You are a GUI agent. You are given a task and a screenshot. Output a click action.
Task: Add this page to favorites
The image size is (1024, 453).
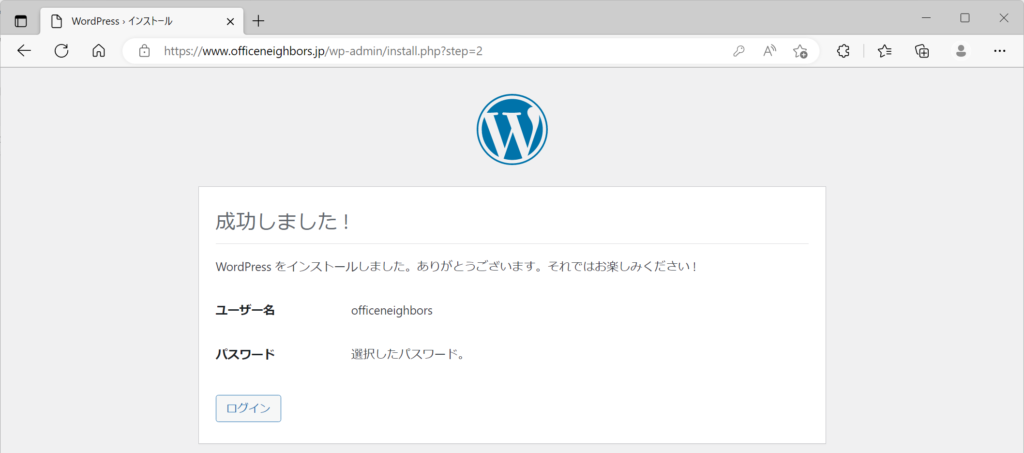(x=800, y=51)
